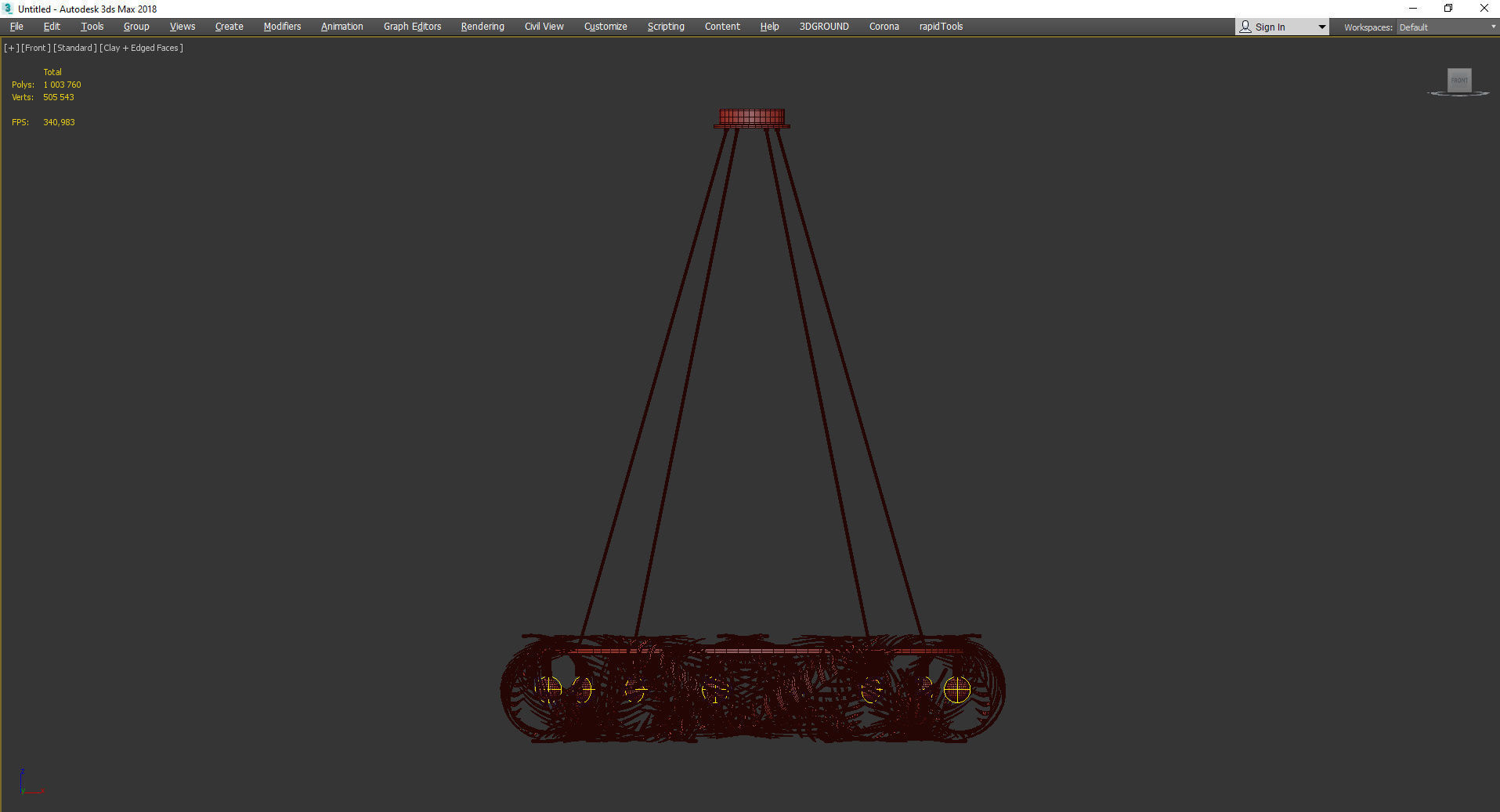Select the ceiling mount canopy of the chandelier
Image resolution: width=1500 pixels, height=812 pixels.
(752, 118)
